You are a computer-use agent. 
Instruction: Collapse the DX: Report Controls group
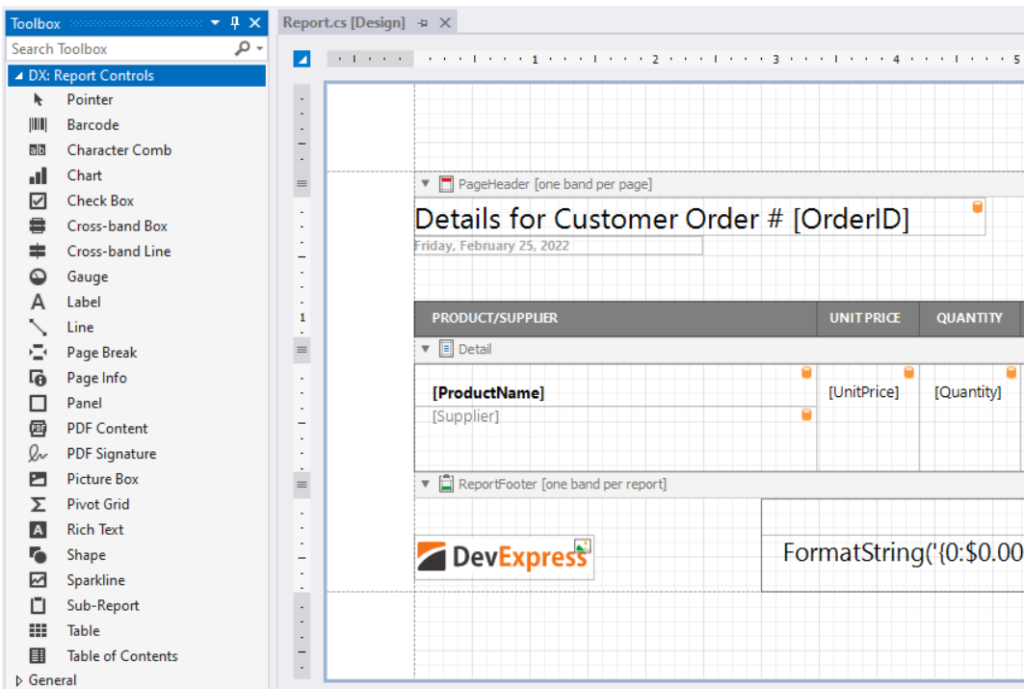click(18, 76)
